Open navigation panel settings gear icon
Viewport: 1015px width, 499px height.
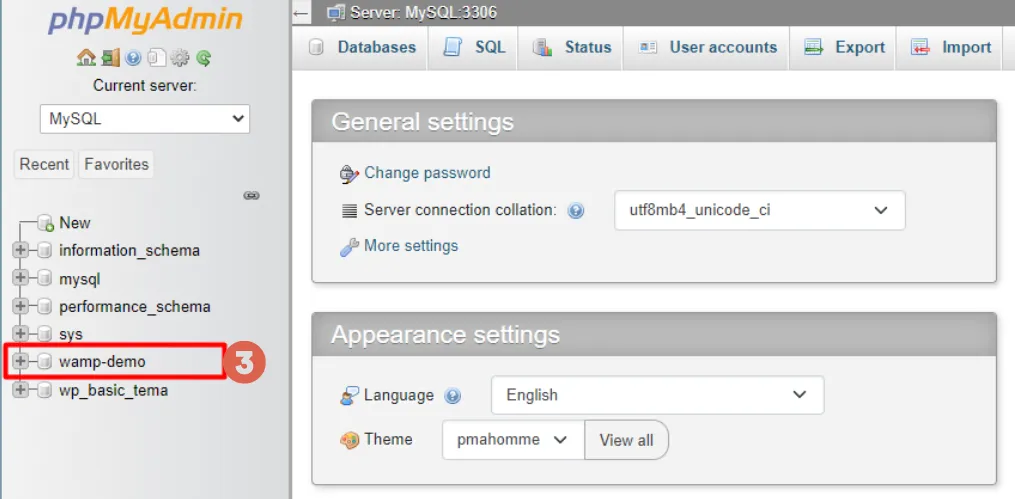click(x=179, y=59)
